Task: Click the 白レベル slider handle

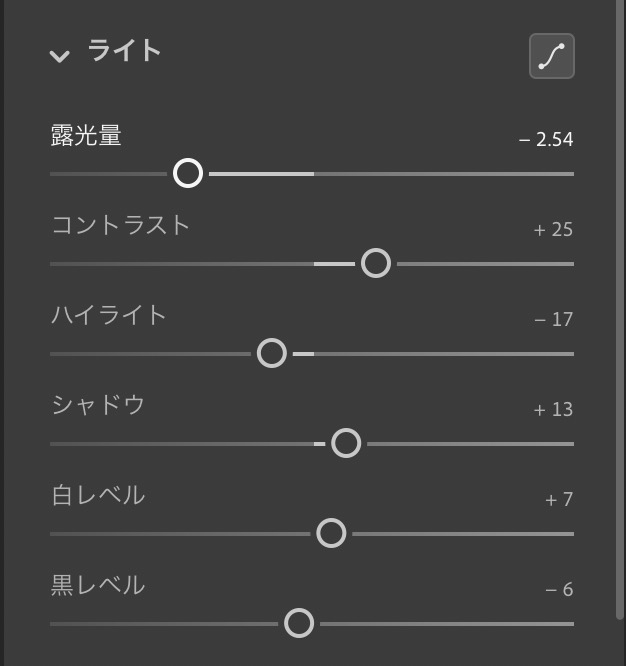Action: [331, 533]
